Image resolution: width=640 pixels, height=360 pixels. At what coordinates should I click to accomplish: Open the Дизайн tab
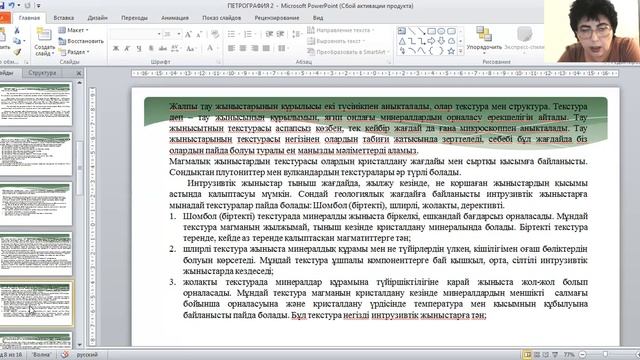(x=98, y=18)
